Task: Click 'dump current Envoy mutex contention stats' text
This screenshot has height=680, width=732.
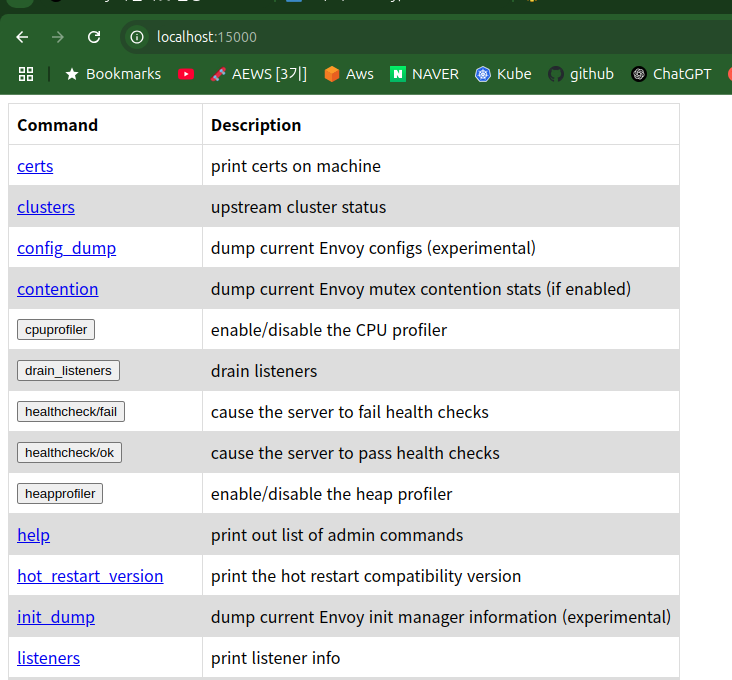Action: (376, 289)
